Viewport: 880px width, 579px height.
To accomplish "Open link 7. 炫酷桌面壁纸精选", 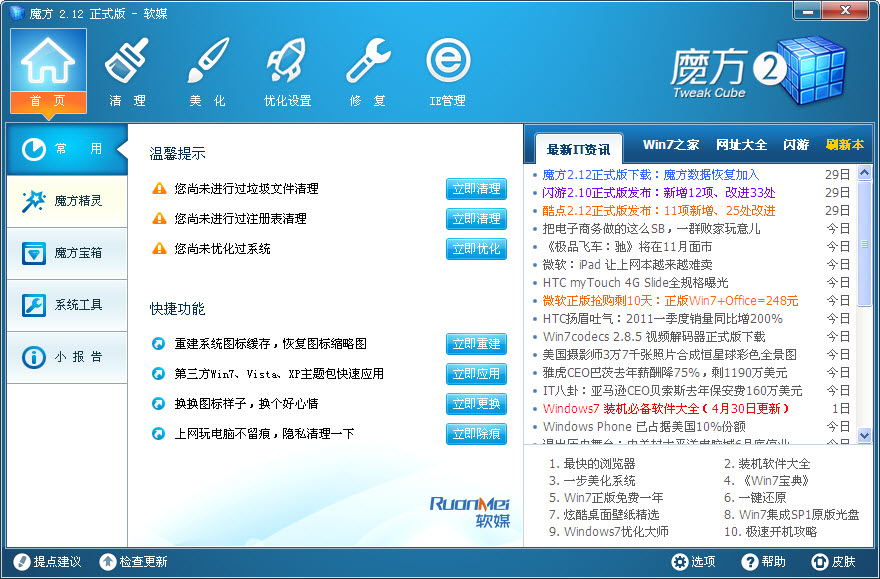I will pos(604,514).
